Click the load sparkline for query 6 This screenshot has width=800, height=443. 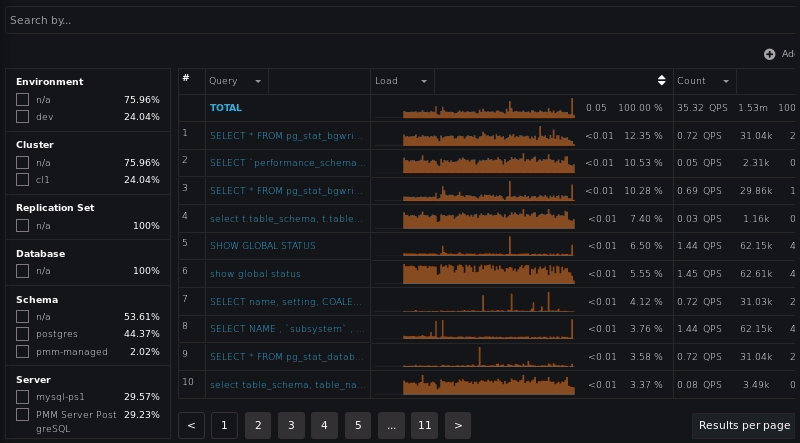pyautogui.click(x=488, y=273)
